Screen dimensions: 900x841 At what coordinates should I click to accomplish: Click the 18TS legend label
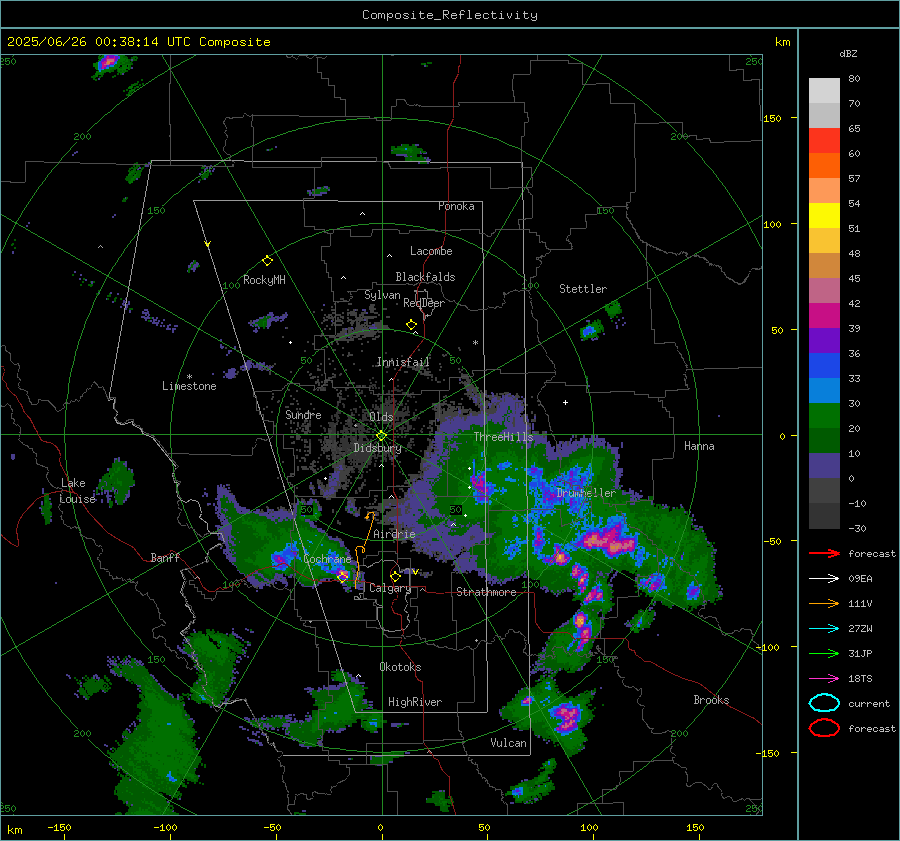pyautogui.click(x=860, y=679)
